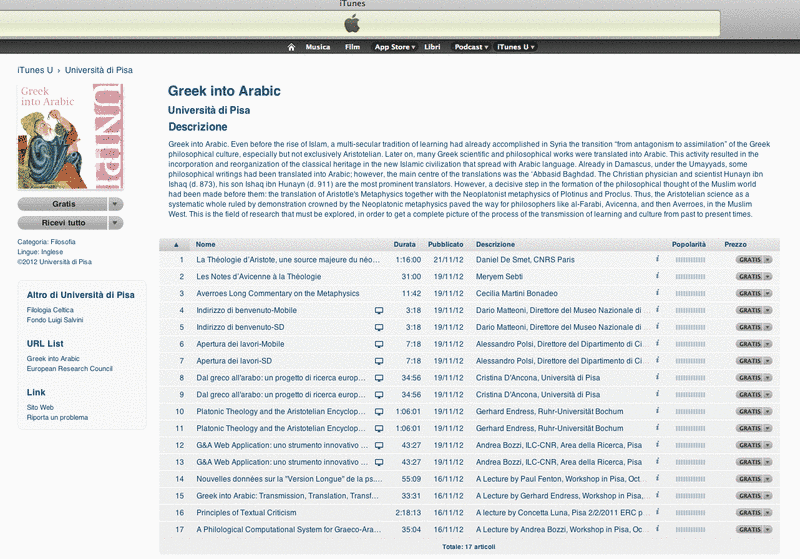Expand the dropdown arrow beside the Gratis button
Screen dimensions: 800x559
[116, 203]
